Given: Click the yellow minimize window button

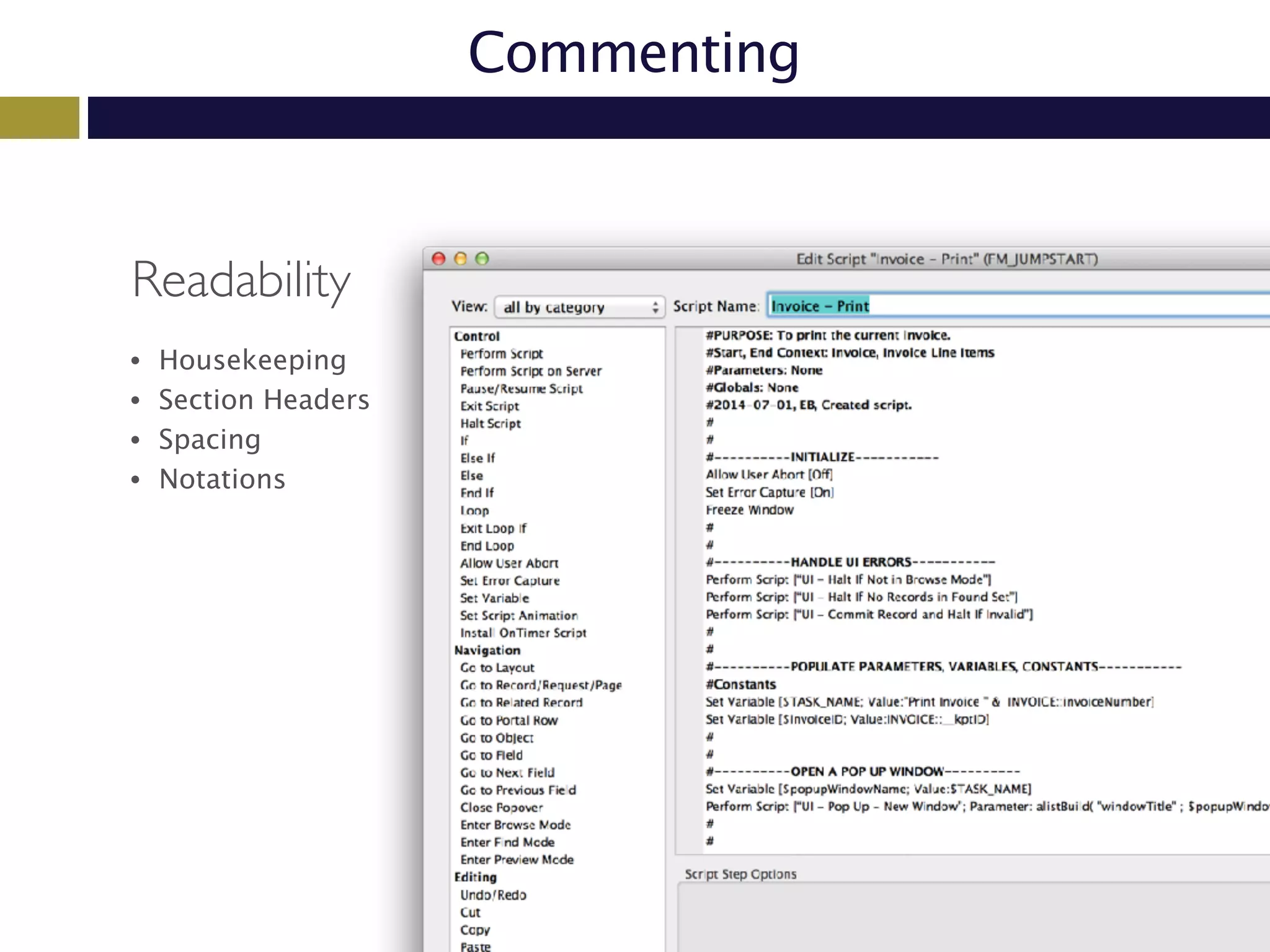Looking at the screenshot, I should 461,258.
